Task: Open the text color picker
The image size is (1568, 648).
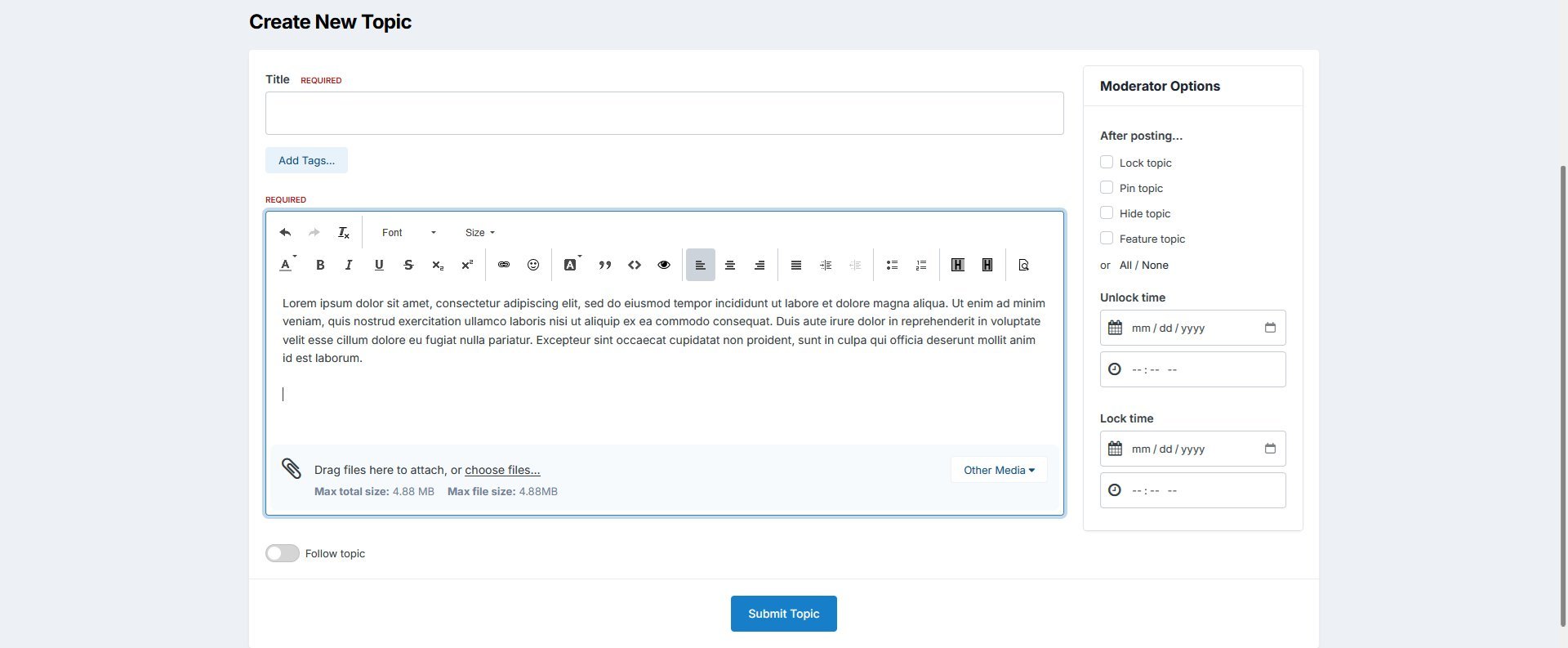Action: [287, 265]
